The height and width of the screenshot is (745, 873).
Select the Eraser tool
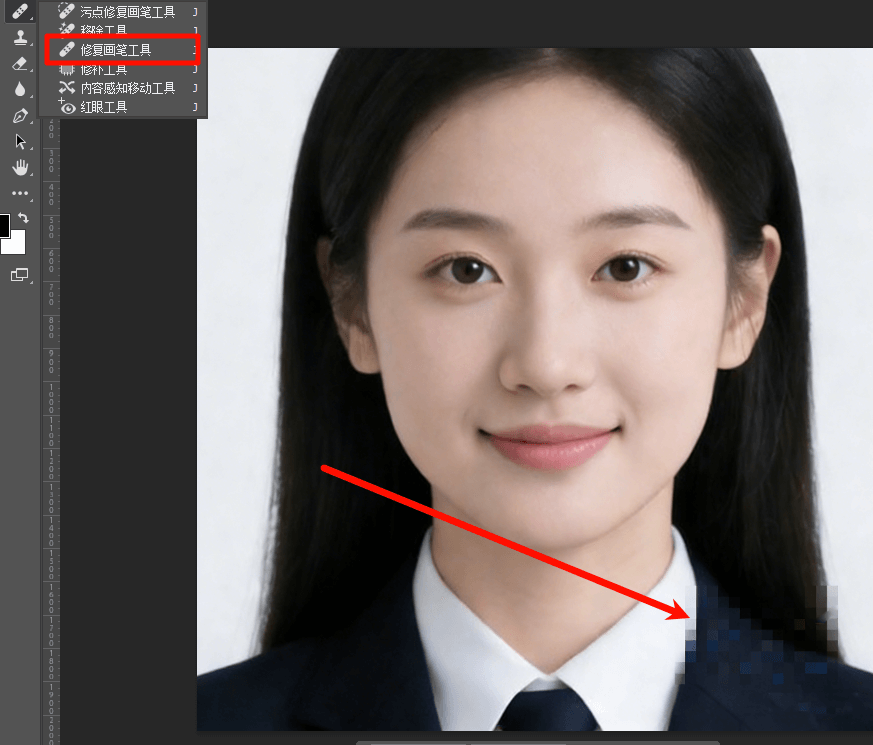(19, 64)
